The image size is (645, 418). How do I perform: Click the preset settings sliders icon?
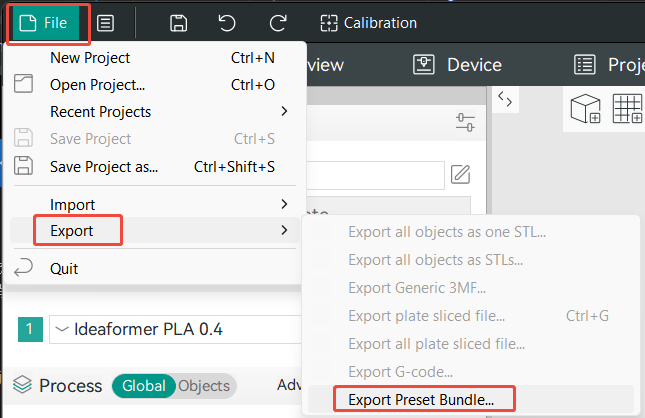[465, 122]
